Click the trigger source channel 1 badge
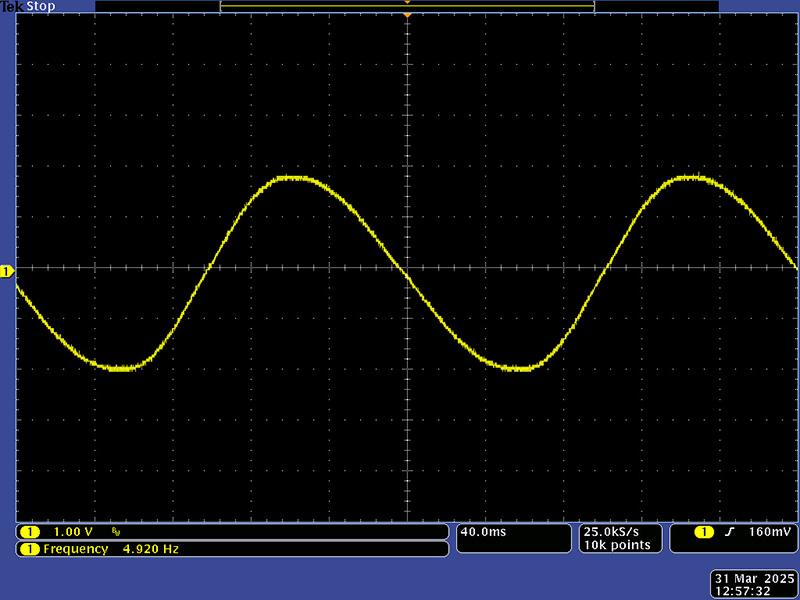Screen dimensions: 800x600 pyautogui.click(x=705, y=532)
